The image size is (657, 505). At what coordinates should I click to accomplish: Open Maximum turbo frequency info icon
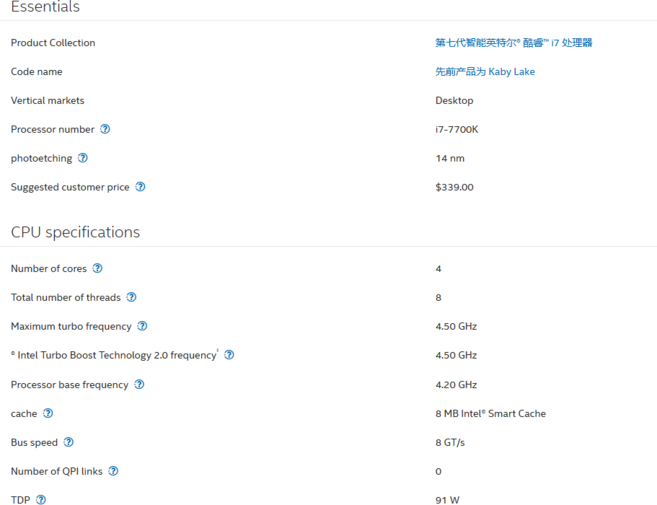pos(142,326)
